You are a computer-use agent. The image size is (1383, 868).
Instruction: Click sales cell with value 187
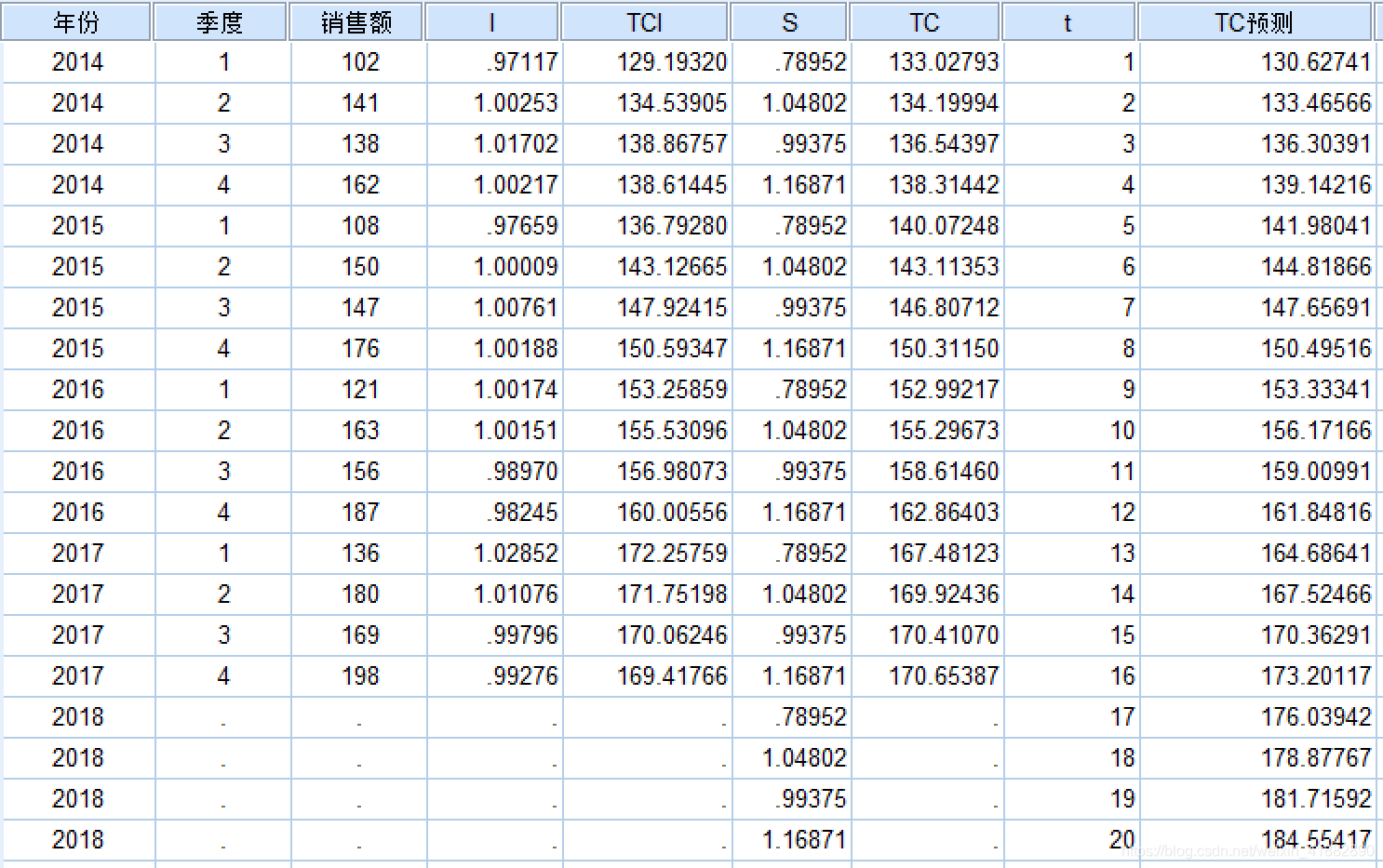tap(359, 513)
